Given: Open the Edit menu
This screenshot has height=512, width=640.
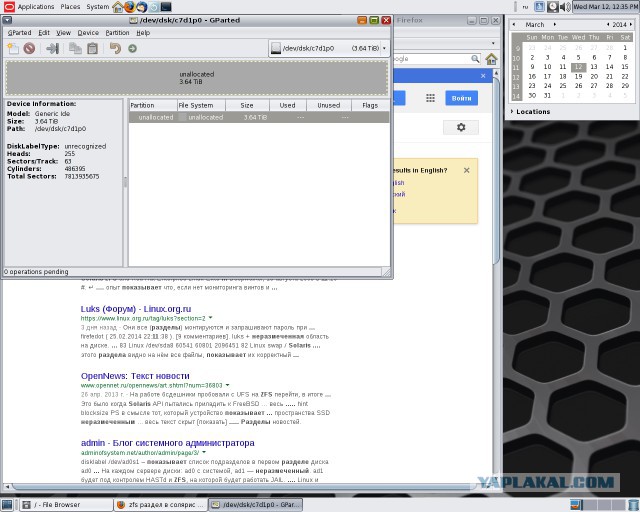Looking at the screenshot, I should click(x=44, y=33).
